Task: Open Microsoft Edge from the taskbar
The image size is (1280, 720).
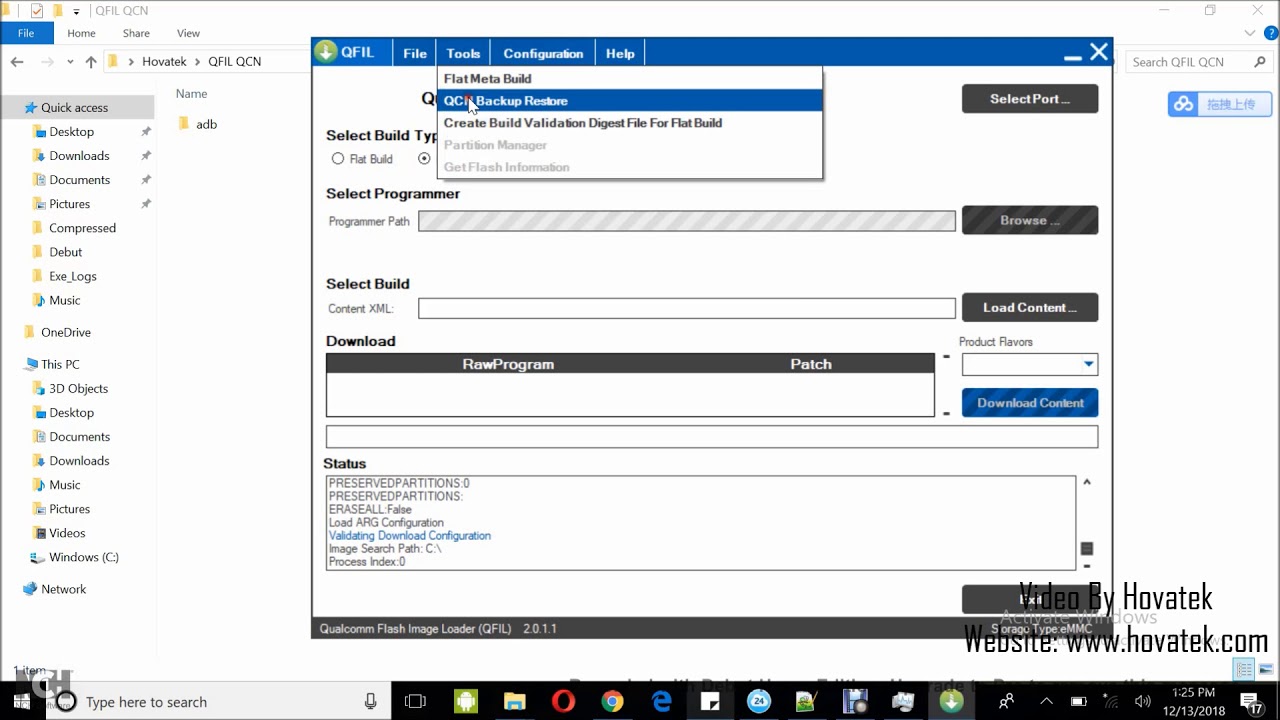Action: click(661, 702)
